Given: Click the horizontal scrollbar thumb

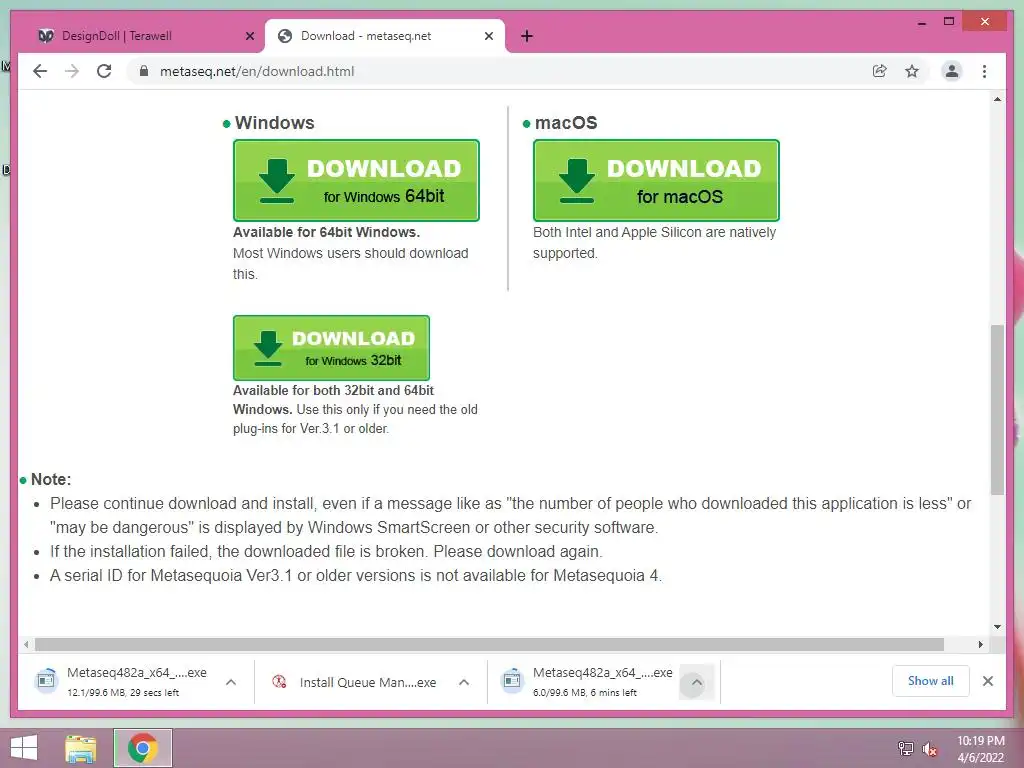Looking at the screenshot, I should [489, 645].
